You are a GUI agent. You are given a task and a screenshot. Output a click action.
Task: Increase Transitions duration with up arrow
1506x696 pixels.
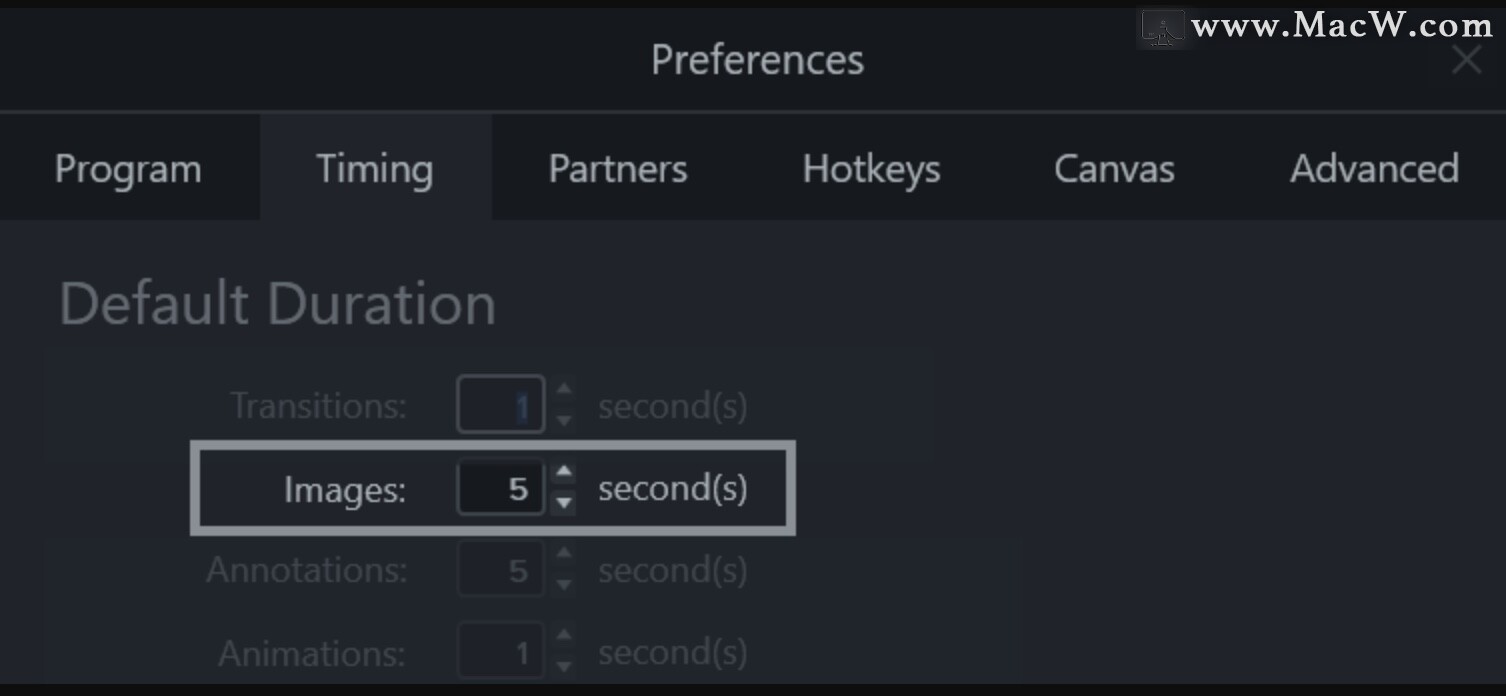click(x=564, y=390)
